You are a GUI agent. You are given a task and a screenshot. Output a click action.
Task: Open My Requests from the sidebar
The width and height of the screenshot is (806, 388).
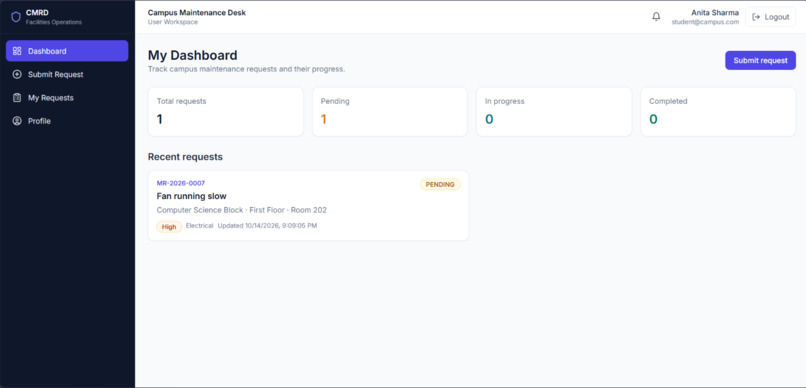(67, 98)
